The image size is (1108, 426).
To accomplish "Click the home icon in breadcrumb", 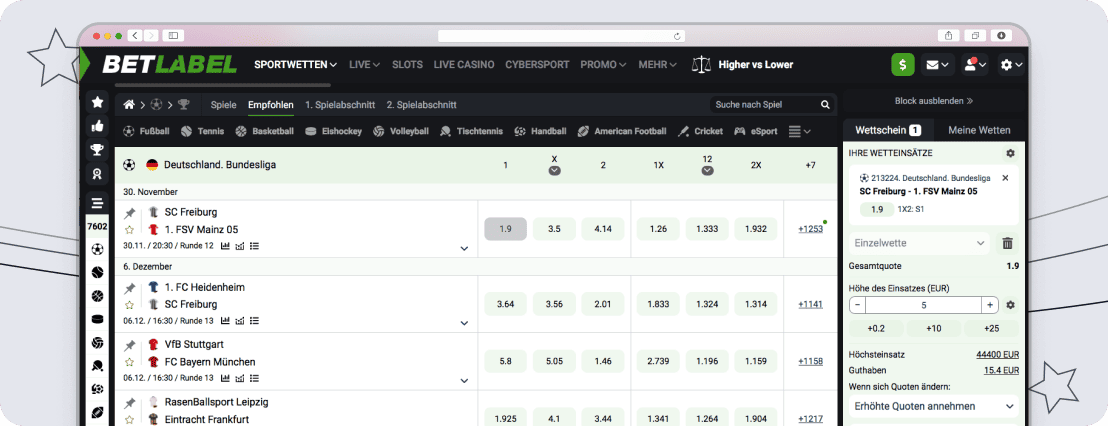I will [129, 104].
